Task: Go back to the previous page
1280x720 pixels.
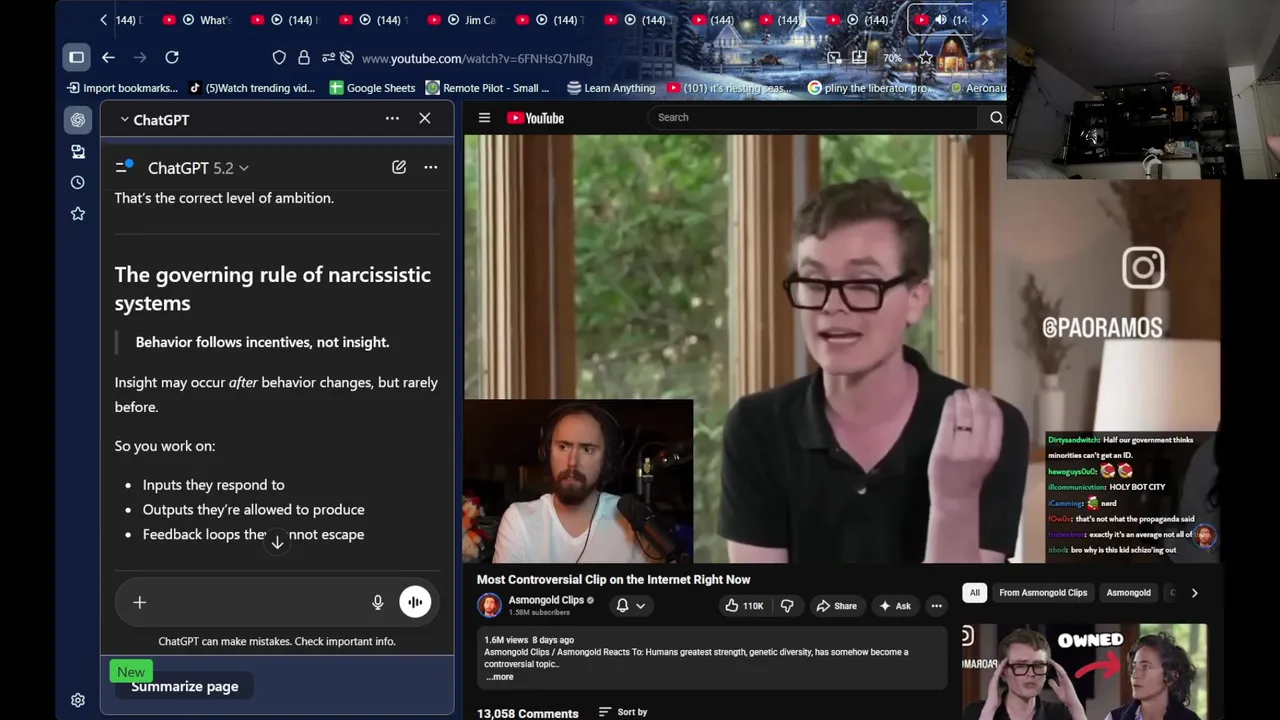Action: pyautogui.click(x=108, y=58)
